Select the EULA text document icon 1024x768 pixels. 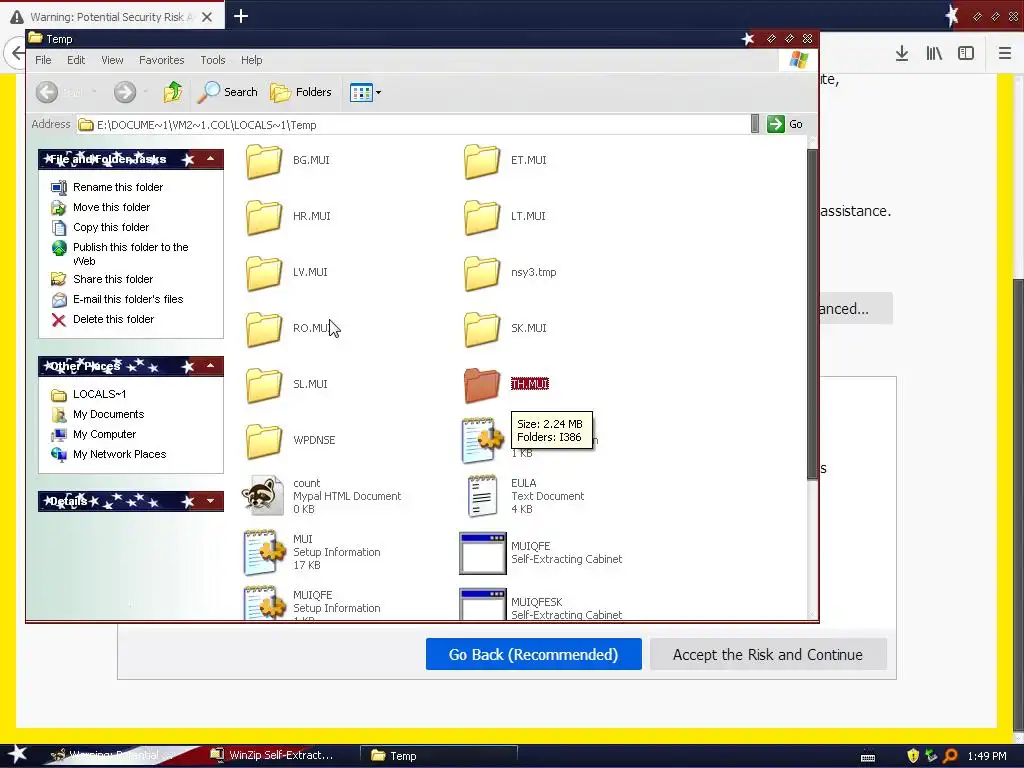(x=482, y=496)
